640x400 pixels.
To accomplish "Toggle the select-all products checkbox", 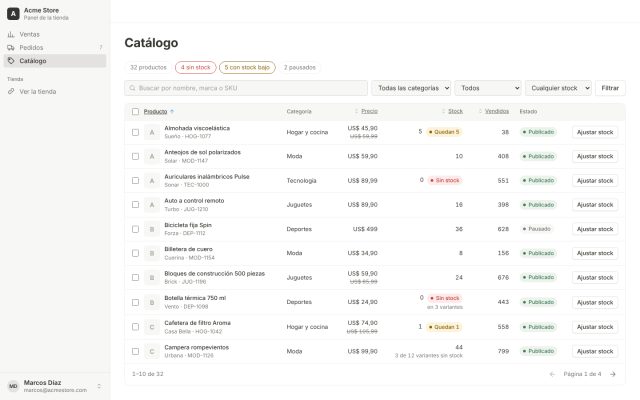I will (x=136, y=111).
